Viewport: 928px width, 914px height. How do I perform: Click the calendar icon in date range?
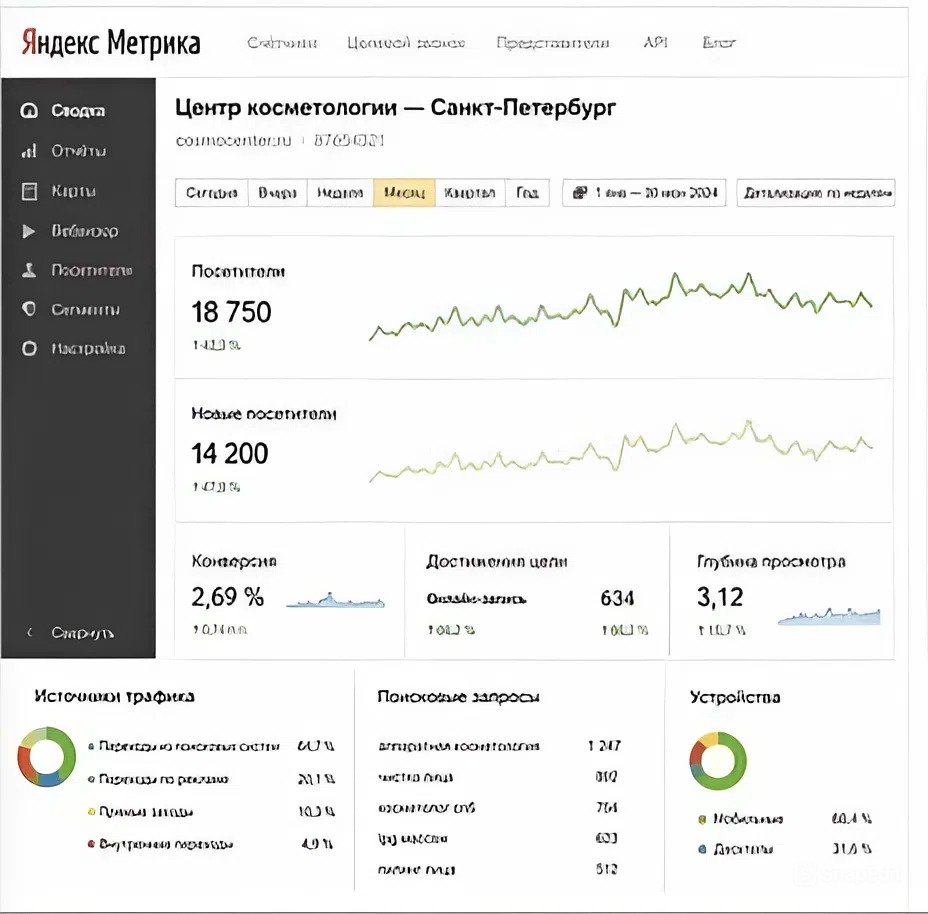pyautogui.click(x=579, y=193)
